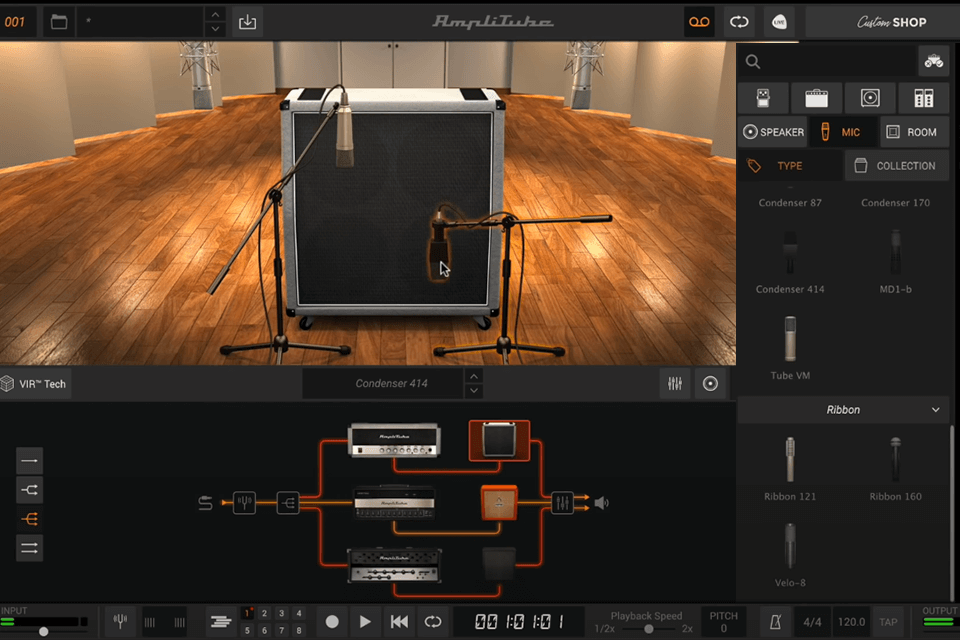The image size is (960, 640).
Task: Open the mixer icon at chain output
Action: (x=561, y=503)
